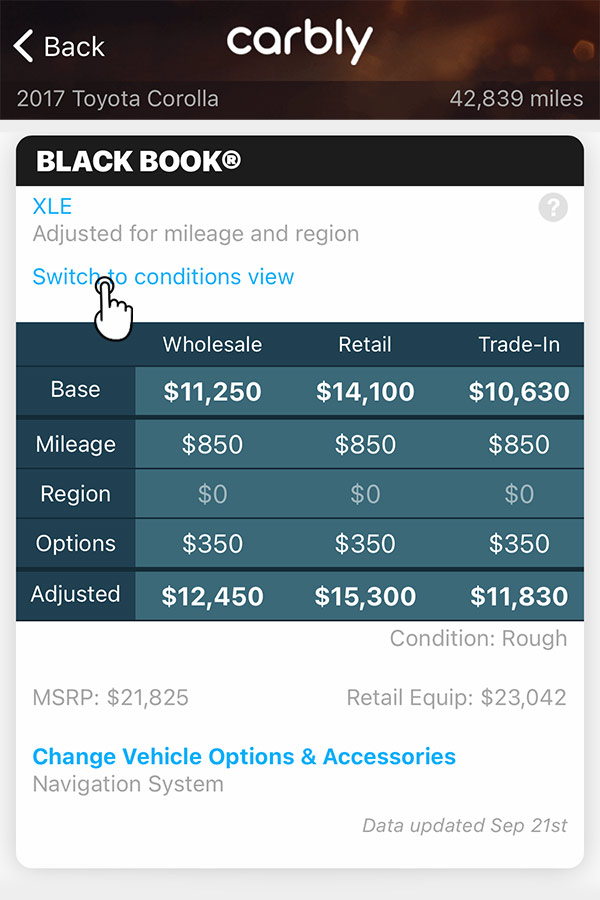This screenshot has width=600, height=900.
Task: Open the help question mark icon
Action: tap(552, 208)
